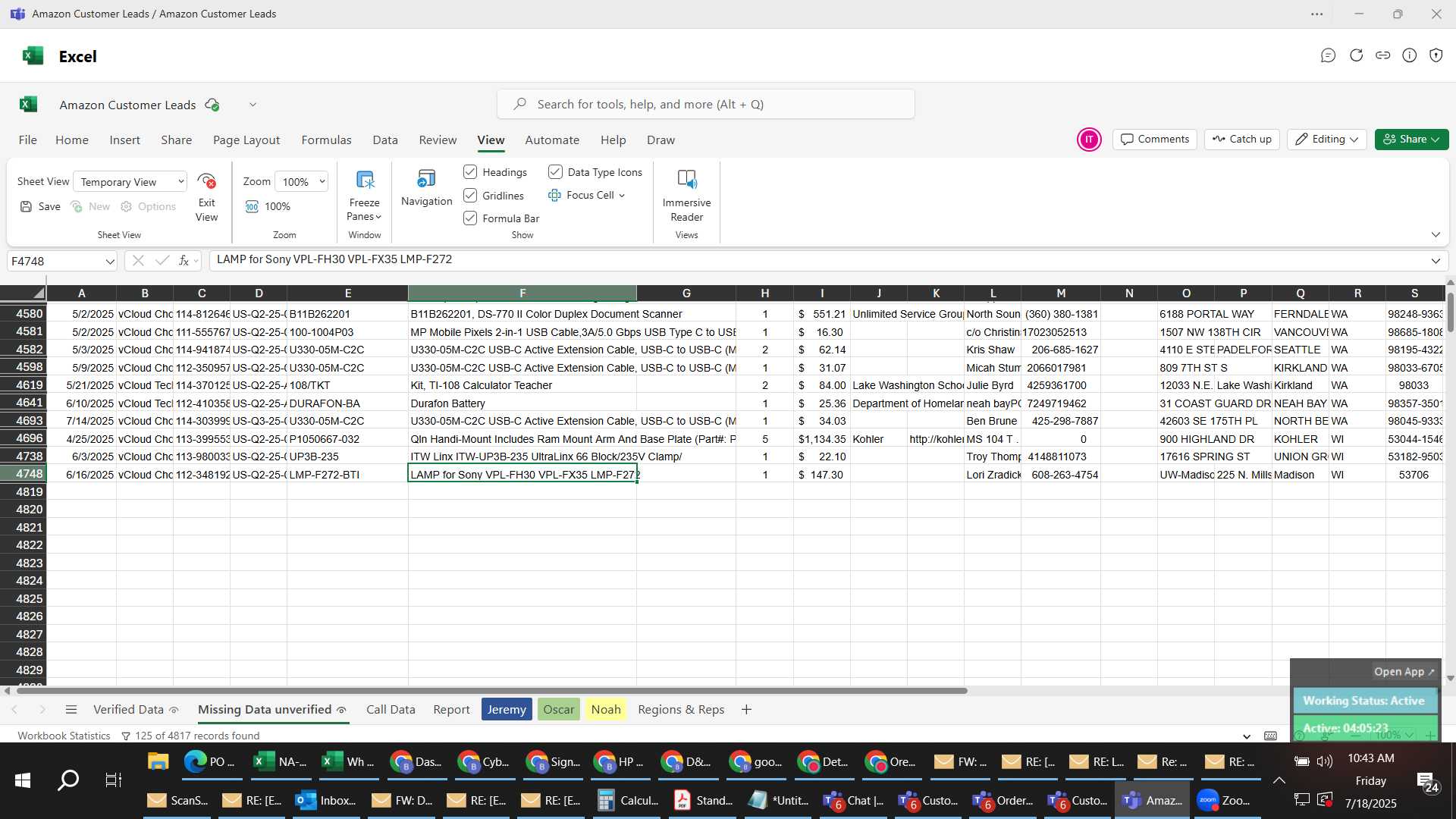This screenshot has height=819, width=1456.
Task: Open the three-dots more options menu
Action: point(1317,14)
